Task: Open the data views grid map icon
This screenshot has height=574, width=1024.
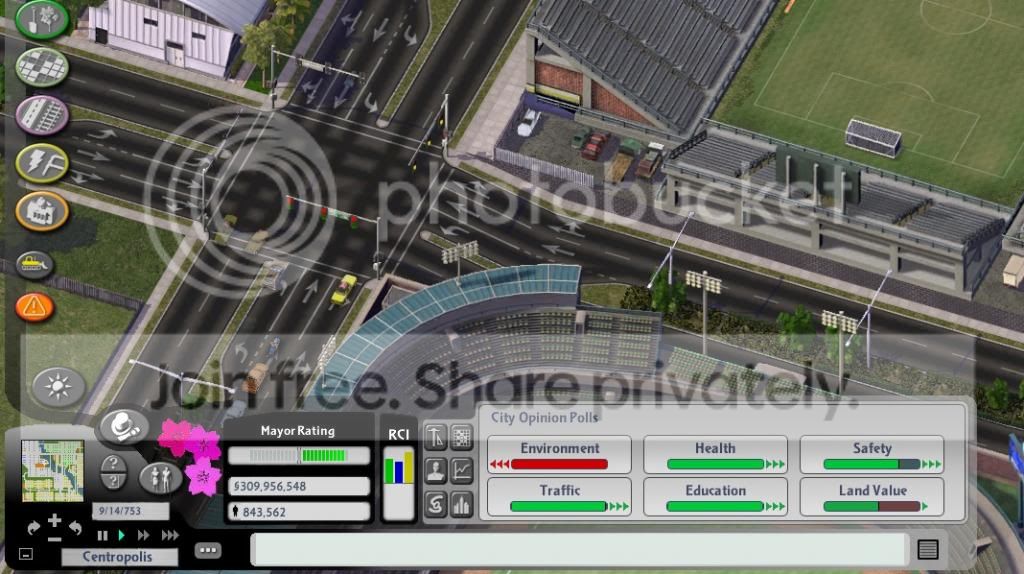Action: click(x=462, y=437)
